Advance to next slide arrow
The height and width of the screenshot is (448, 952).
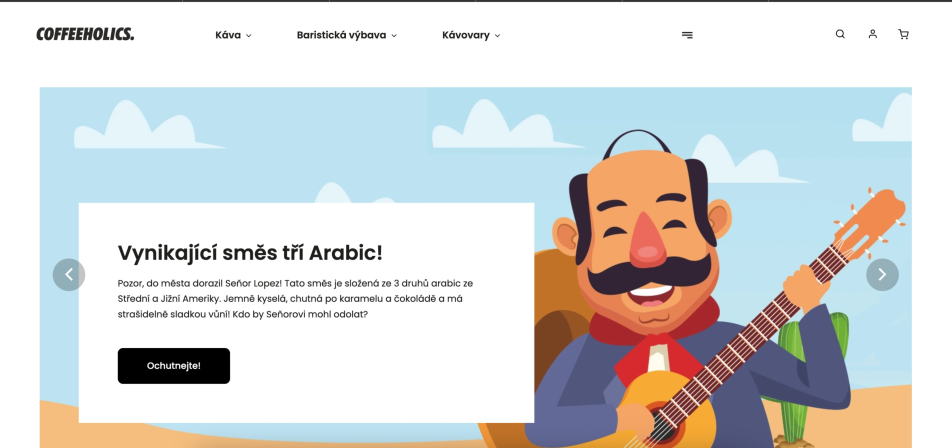(882, 274)
